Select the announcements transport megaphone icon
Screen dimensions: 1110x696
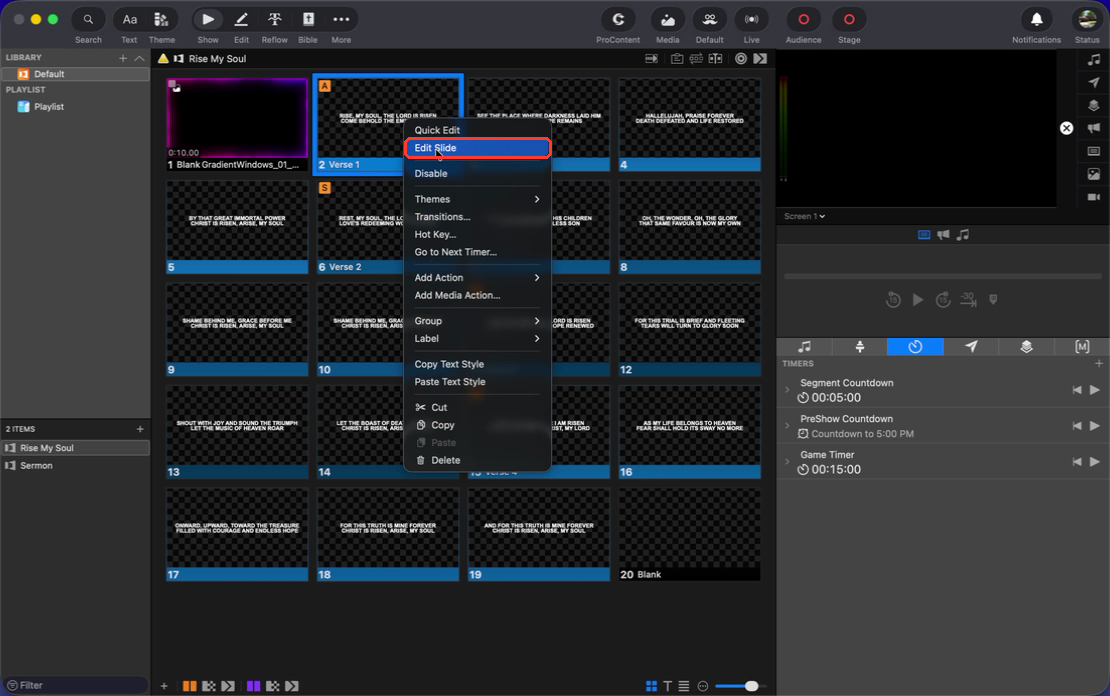943,234
